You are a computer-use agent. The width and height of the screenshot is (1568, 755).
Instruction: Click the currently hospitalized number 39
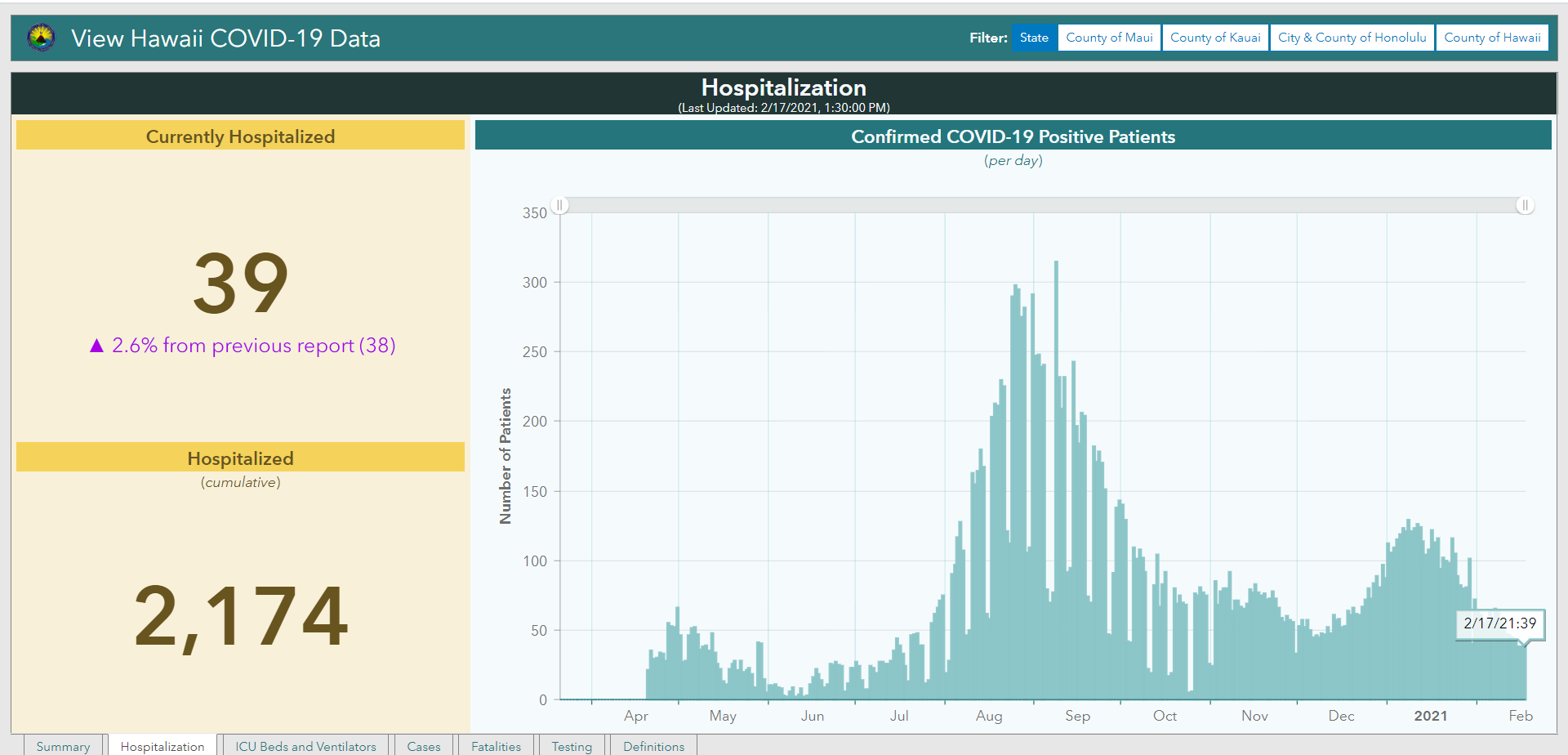(241, 283)
